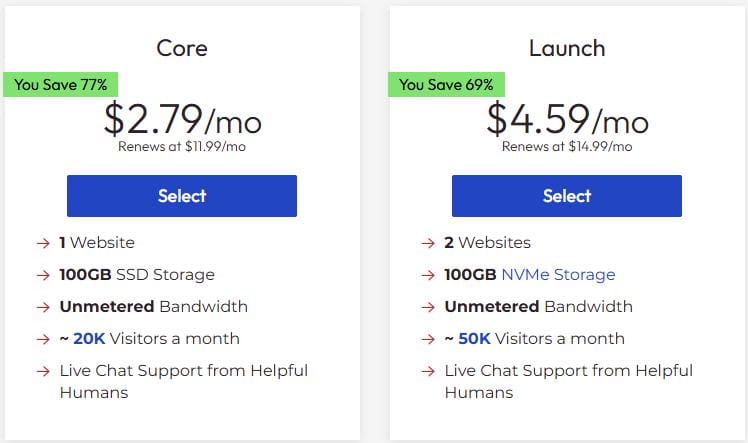The image size is (748, 443).
Task: Click arrow icon beside '50K Visitors a month'
Action: click(428, 339)
